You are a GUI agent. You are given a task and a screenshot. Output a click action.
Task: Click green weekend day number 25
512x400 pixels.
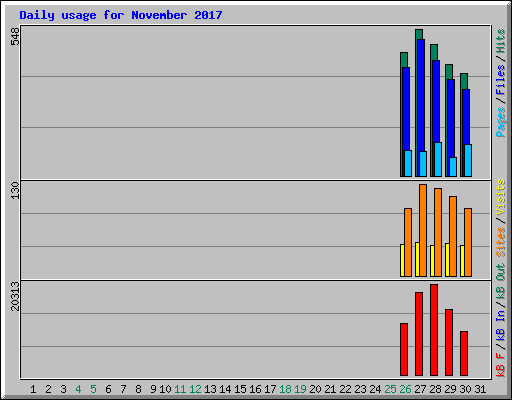point(390,389)
